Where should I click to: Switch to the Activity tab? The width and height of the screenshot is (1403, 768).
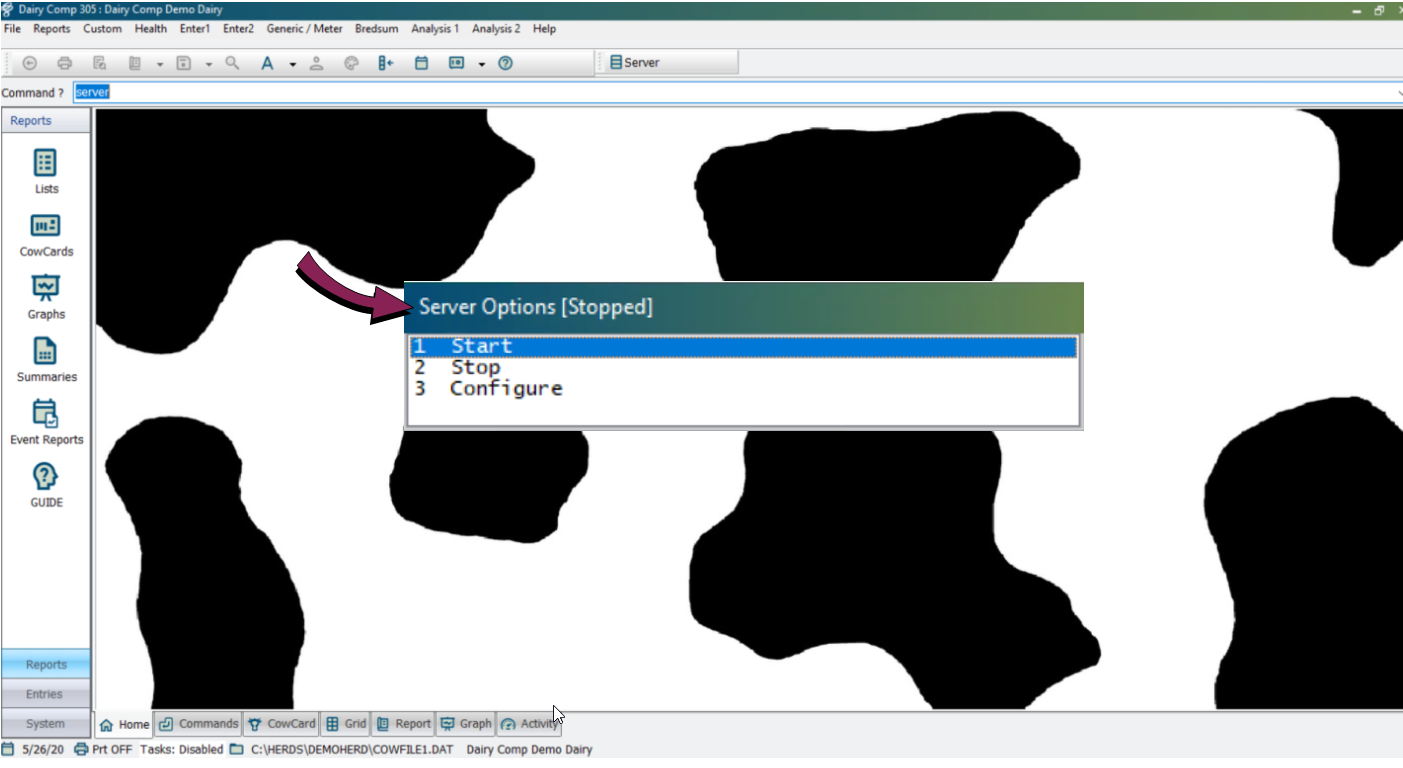click(529, 724)
